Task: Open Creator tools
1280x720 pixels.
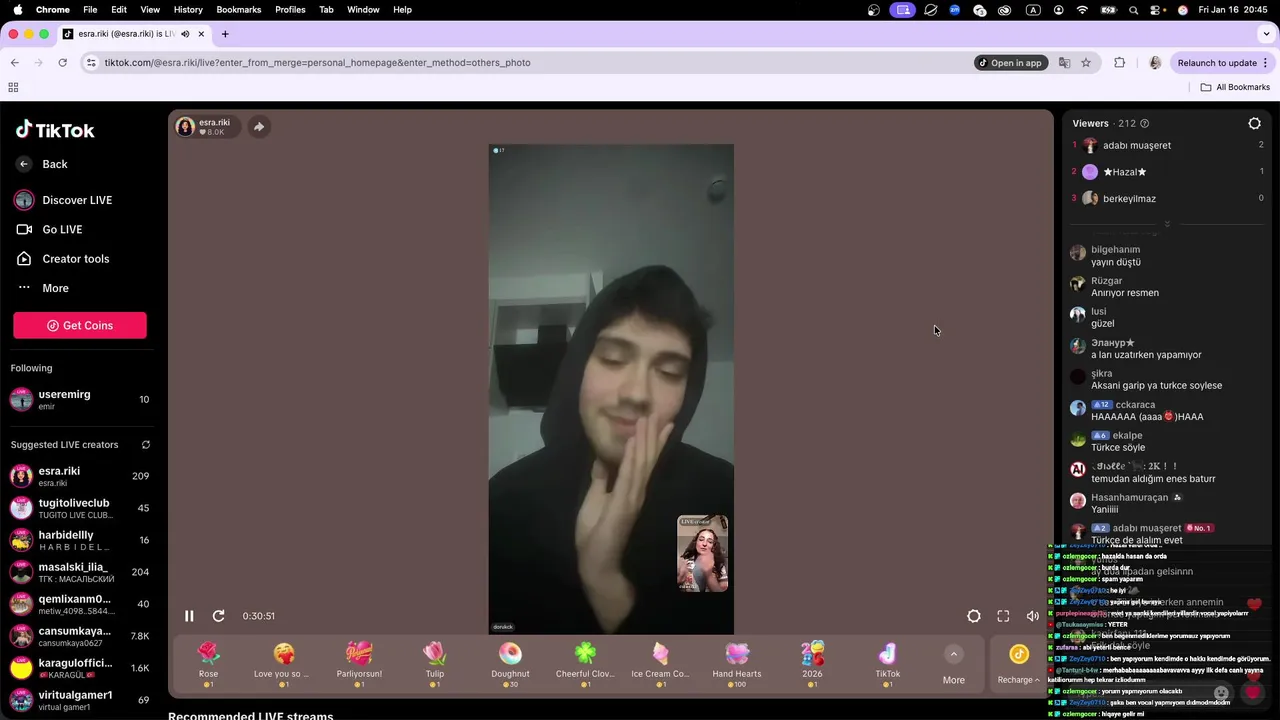Action: 63,259
